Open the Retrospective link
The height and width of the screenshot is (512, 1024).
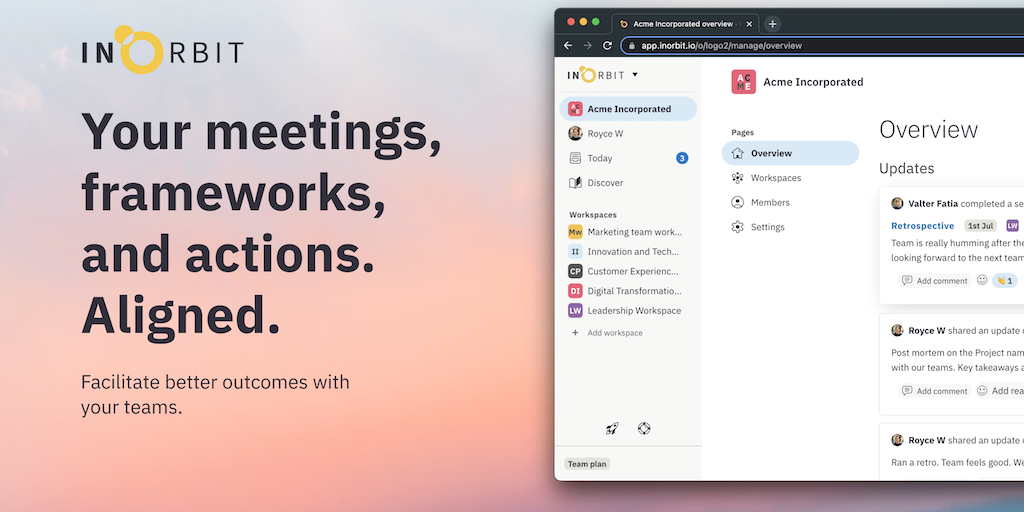click(x=923, y=226)
